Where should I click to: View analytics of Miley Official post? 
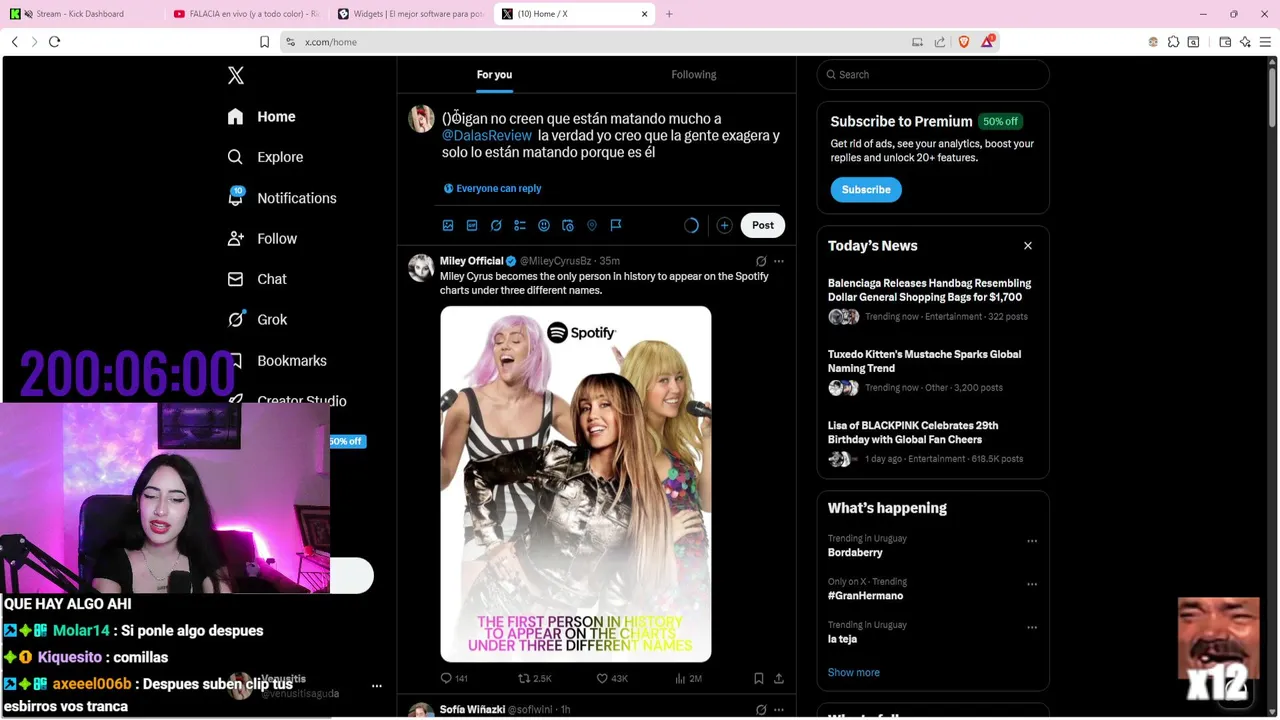click(x=688, y=678)
